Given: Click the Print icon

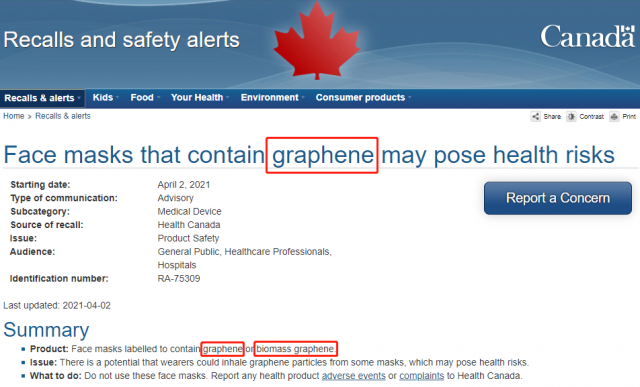Looking at the screenshot, I should coord(614,116).
